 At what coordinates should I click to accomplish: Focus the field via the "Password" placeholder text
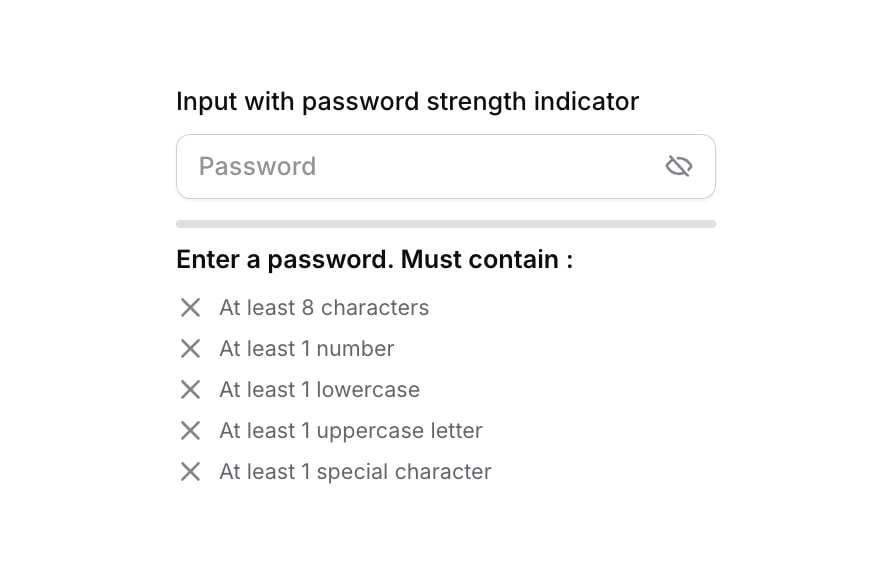[257, 166]
